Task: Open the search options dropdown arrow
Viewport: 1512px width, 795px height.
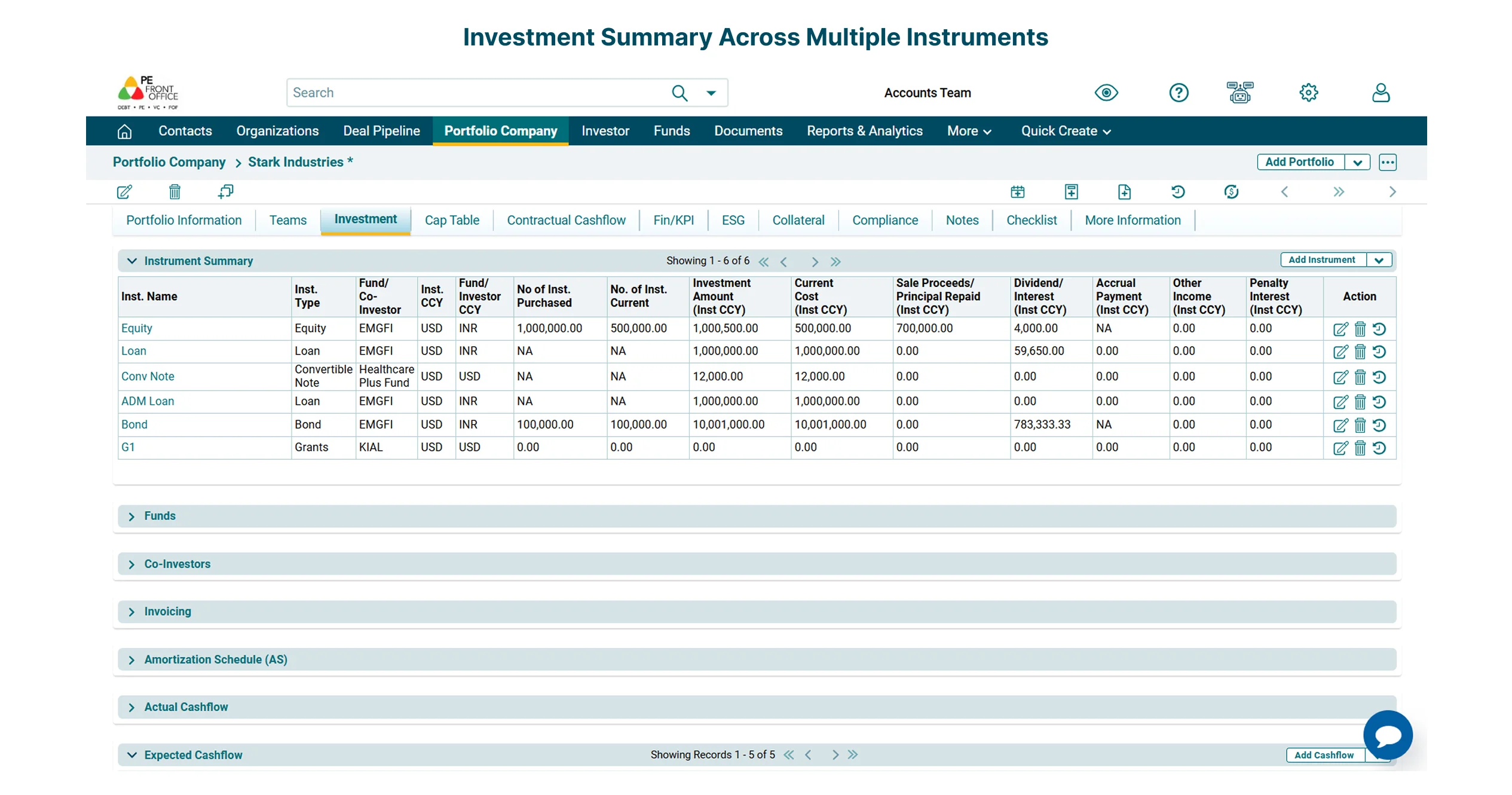Action: (711, 93)
